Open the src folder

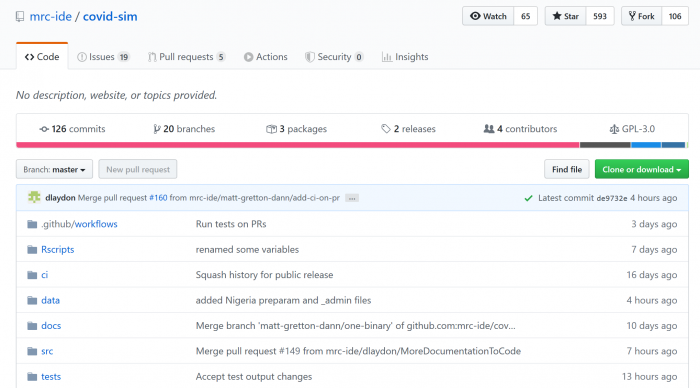coord(47,351)
